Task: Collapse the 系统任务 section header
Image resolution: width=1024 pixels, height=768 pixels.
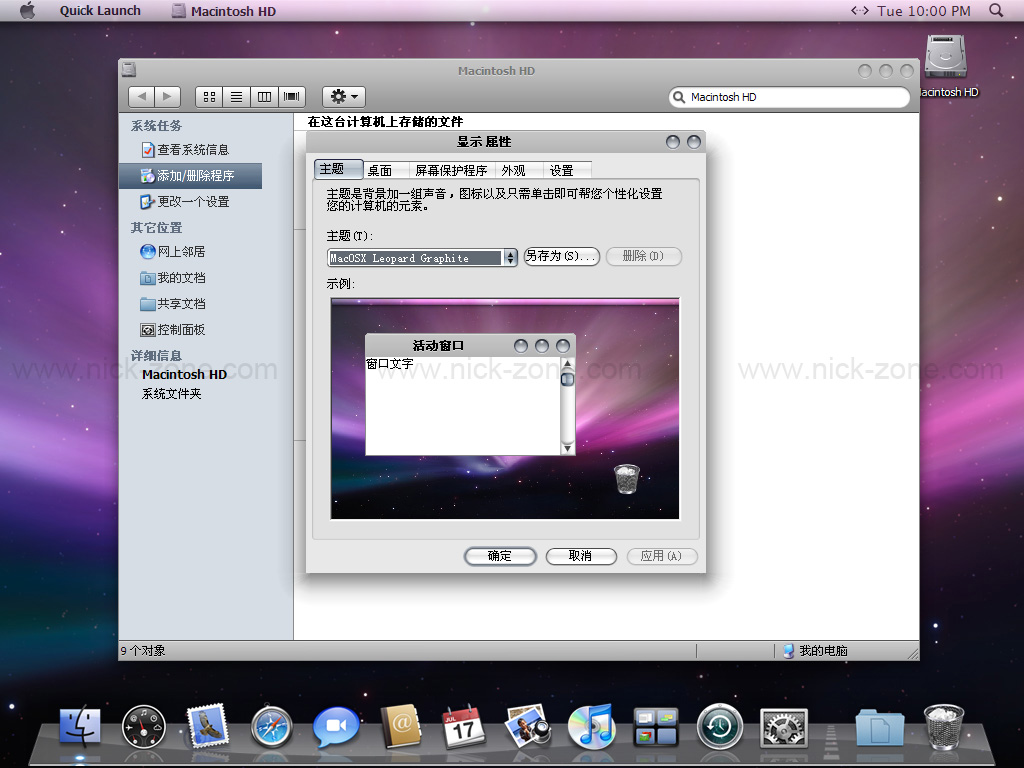Action: coord(157,125)
